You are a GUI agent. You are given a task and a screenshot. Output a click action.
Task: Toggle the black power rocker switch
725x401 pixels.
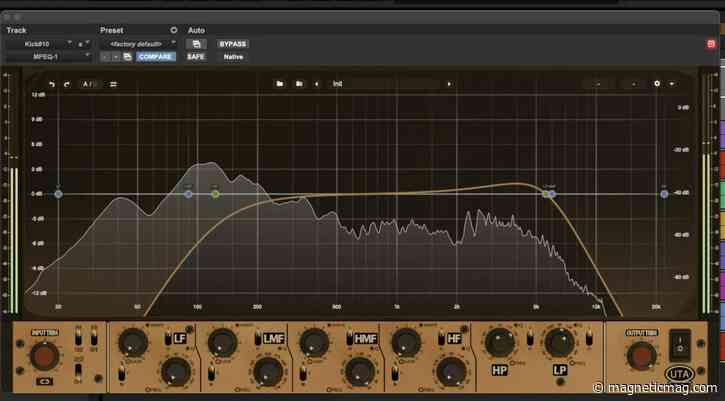click(x=680, y=345)
